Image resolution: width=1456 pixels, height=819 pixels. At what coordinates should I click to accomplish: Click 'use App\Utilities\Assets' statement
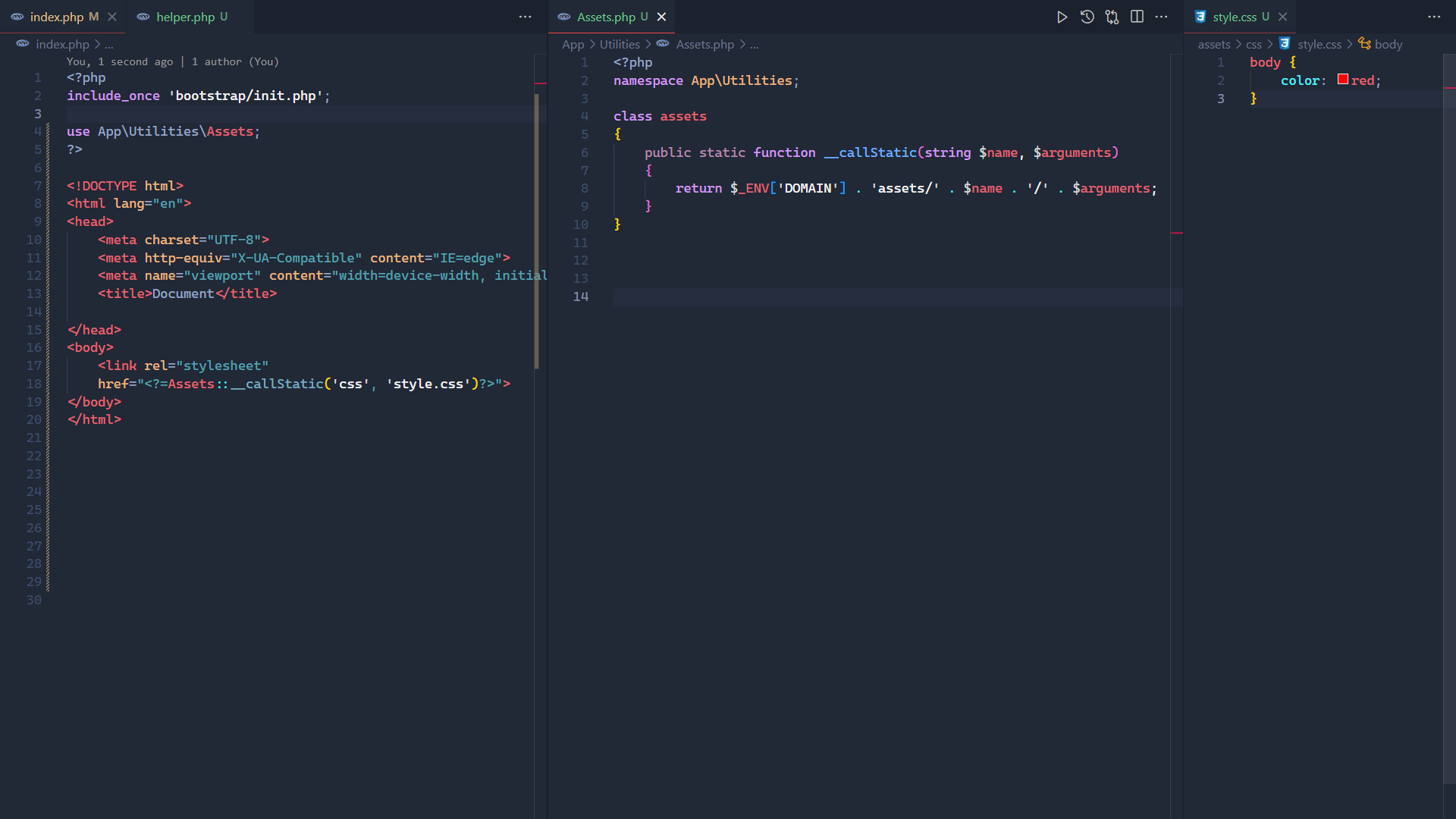click(x=163, y=131)
